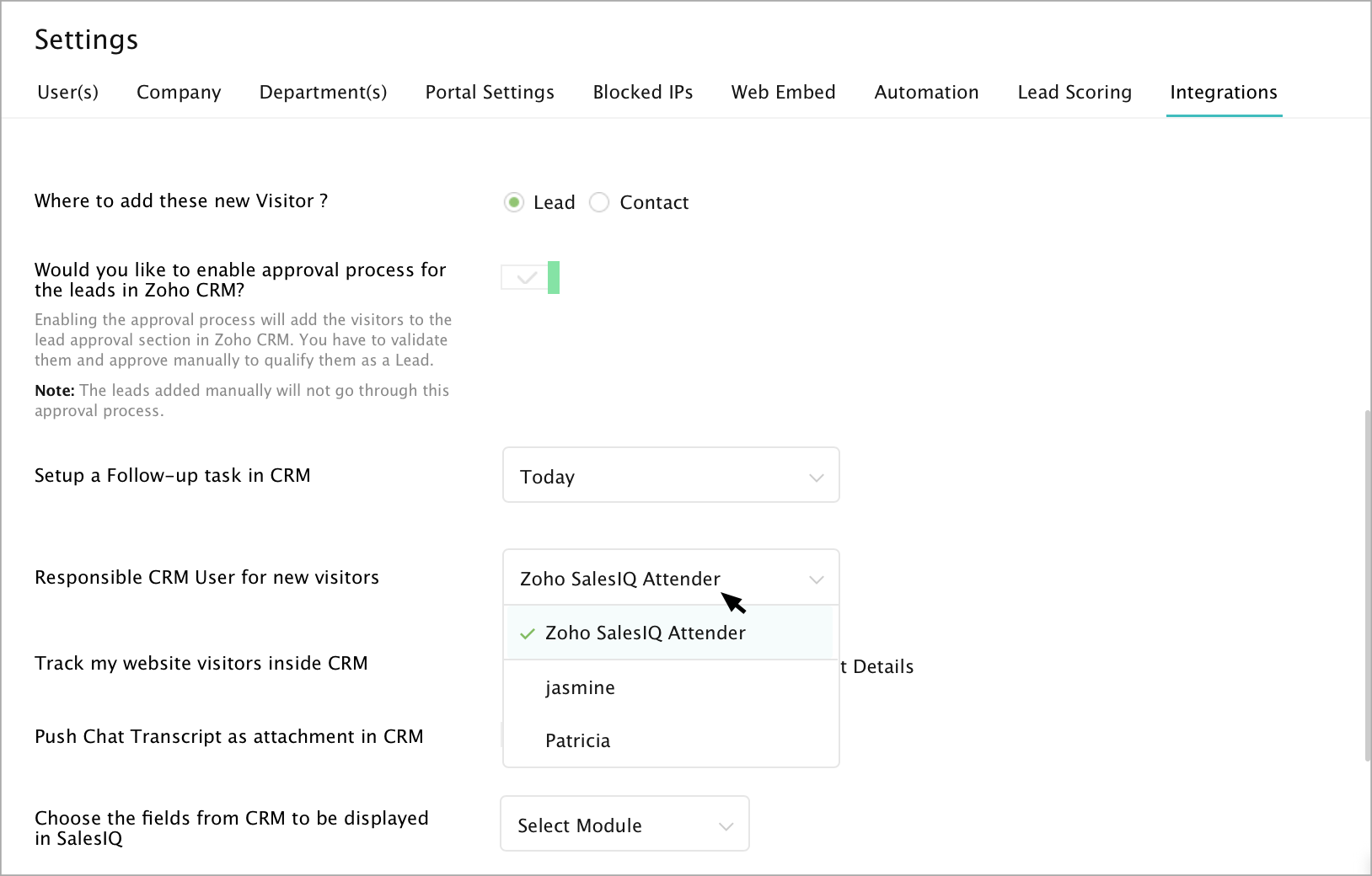Screen dimensions: 1372x876
Task: Choose Patricia as responsible CRM user
Action: [578, 740]
